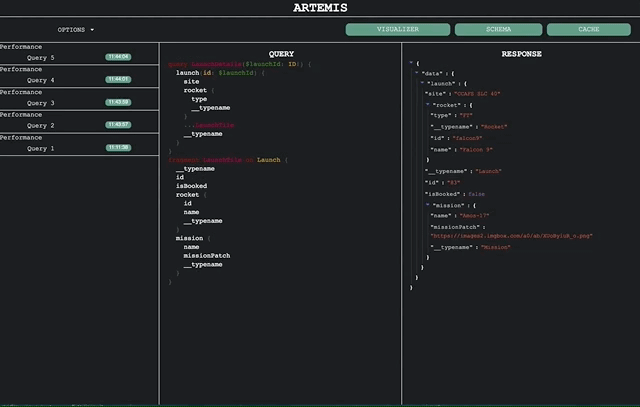Click the 11:44:04 timestamp badge
The width and height of the screenshot is (640, 407).
[118, 57]
